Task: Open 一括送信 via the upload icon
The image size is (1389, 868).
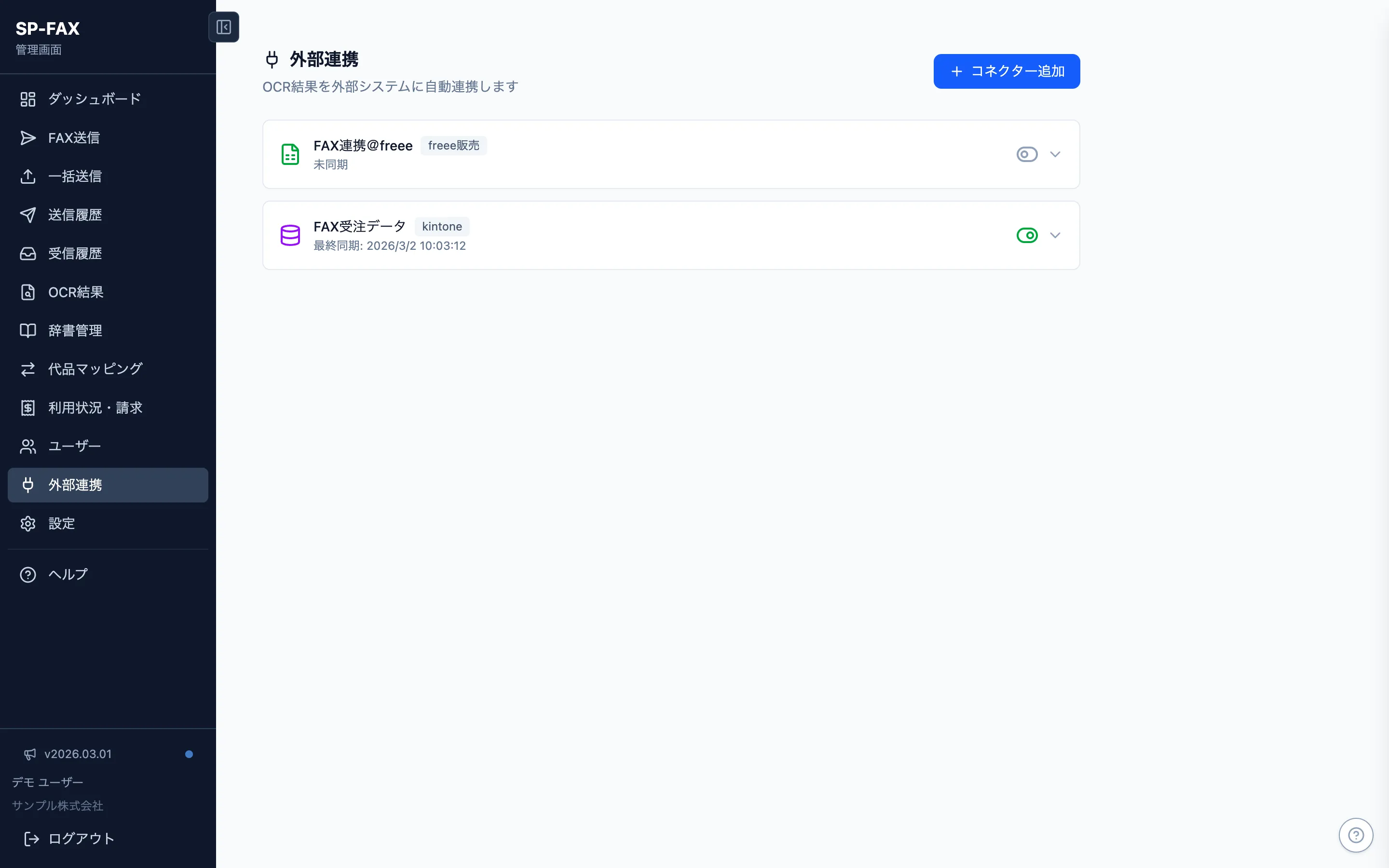Action: 28,176
